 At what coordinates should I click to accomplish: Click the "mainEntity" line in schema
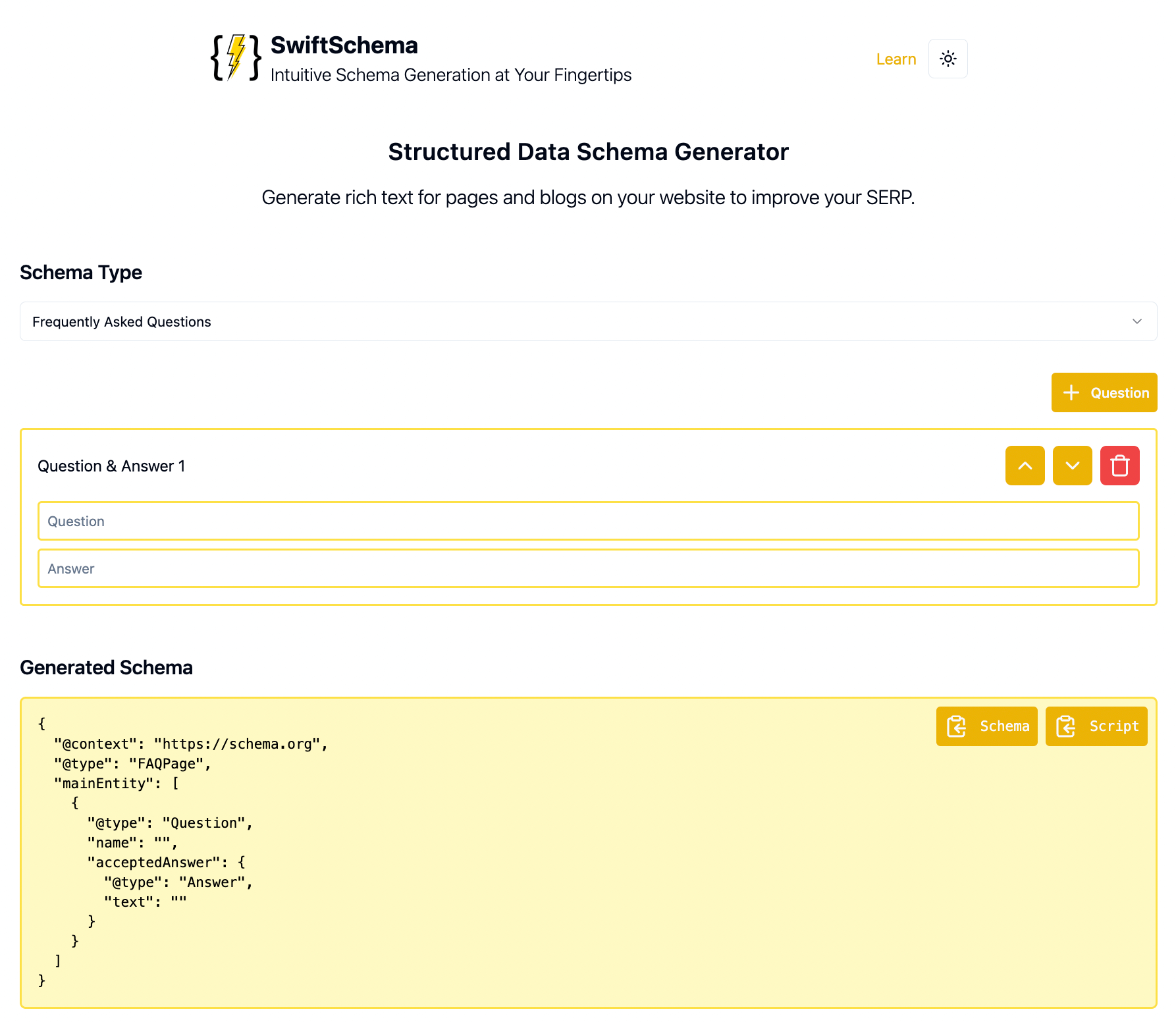point(117,784)
